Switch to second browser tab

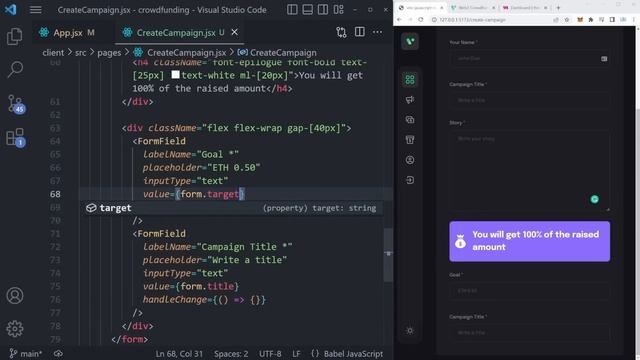[473, 7]
